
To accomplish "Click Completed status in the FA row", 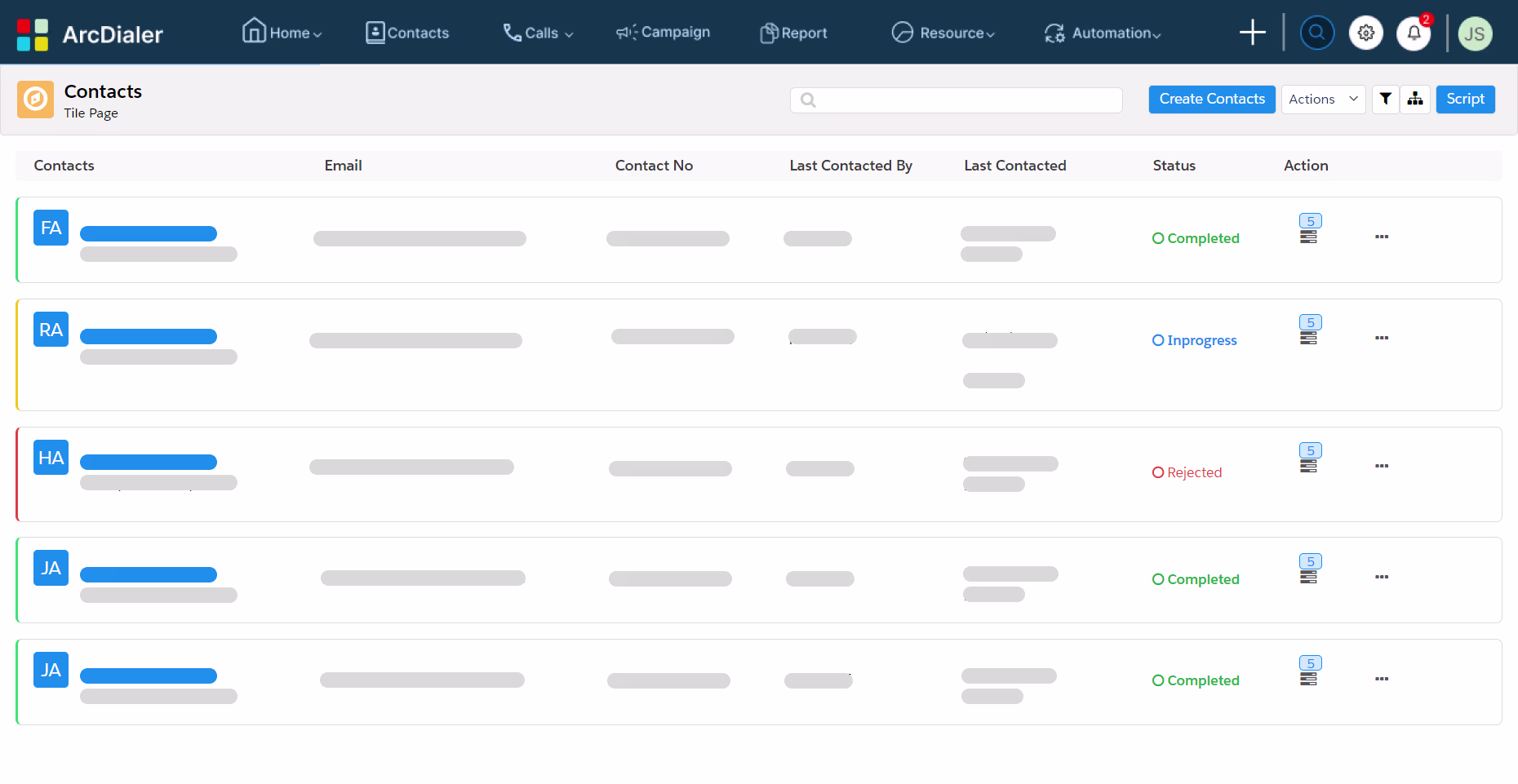I will [x=1196, y=238].
